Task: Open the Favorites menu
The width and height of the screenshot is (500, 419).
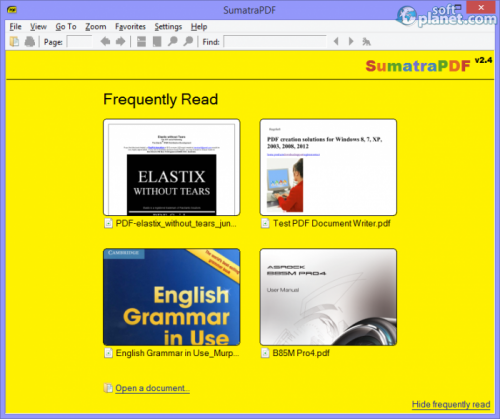Action: tap(130, 27)
